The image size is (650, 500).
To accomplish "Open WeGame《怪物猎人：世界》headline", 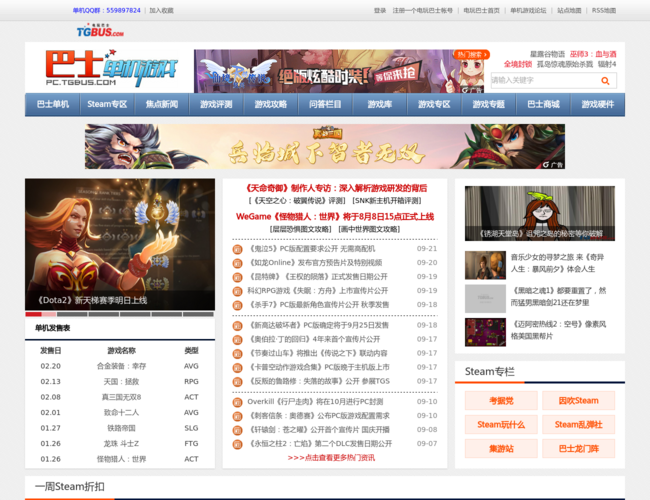I will (x=335, y=216).
